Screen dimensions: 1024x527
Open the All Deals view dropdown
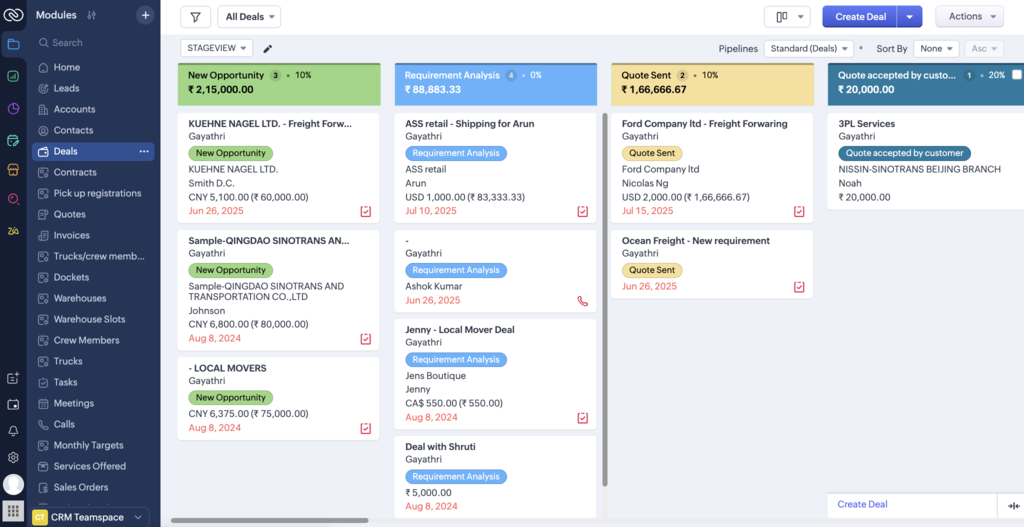[249, 17]
